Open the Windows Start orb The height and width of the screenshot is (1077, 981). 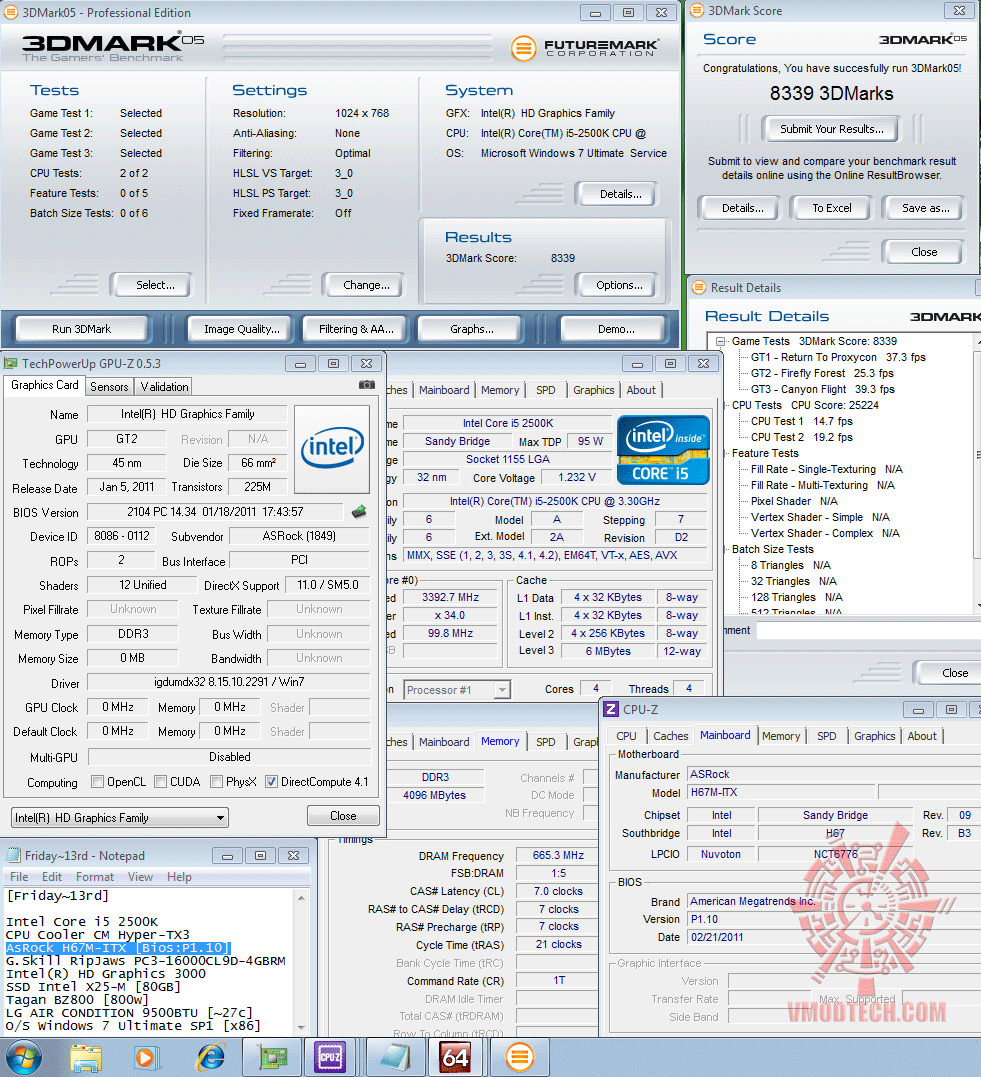coord(24,1057)
